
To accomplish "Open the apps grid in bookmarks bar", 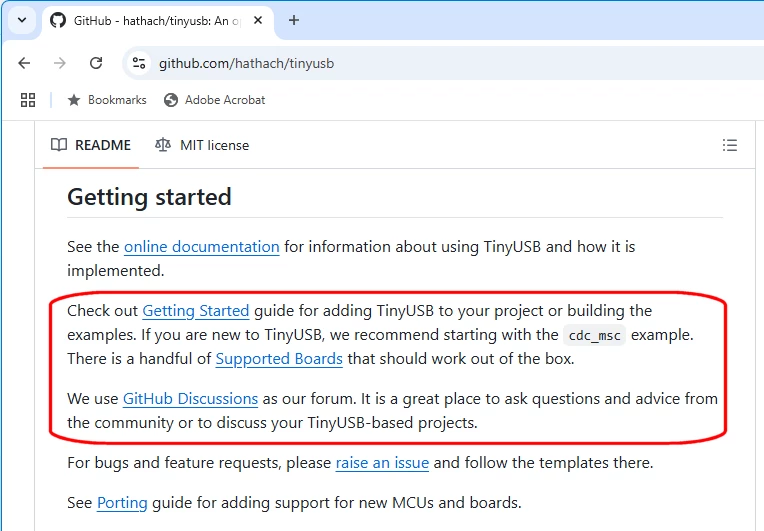I will click(28, 100).
